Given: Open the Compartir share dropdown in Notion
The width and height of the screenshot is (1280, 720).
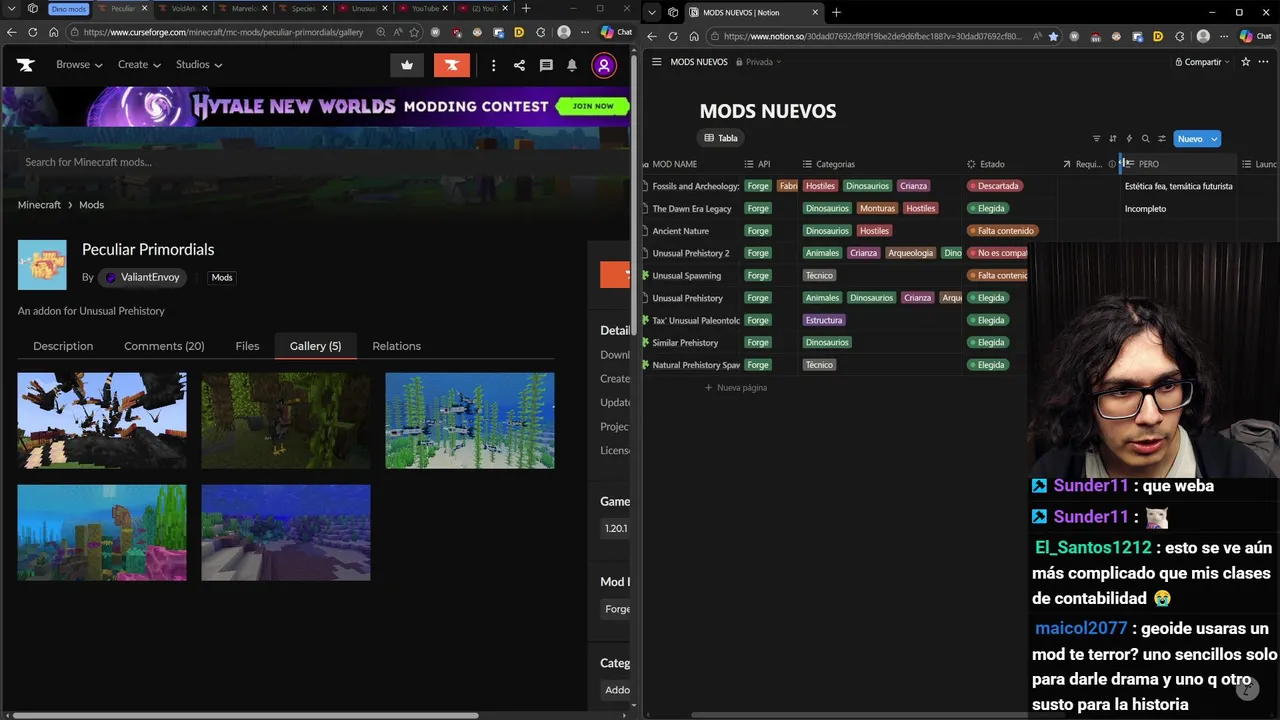Looking at the screenshot, I should tap(1203, 62).
